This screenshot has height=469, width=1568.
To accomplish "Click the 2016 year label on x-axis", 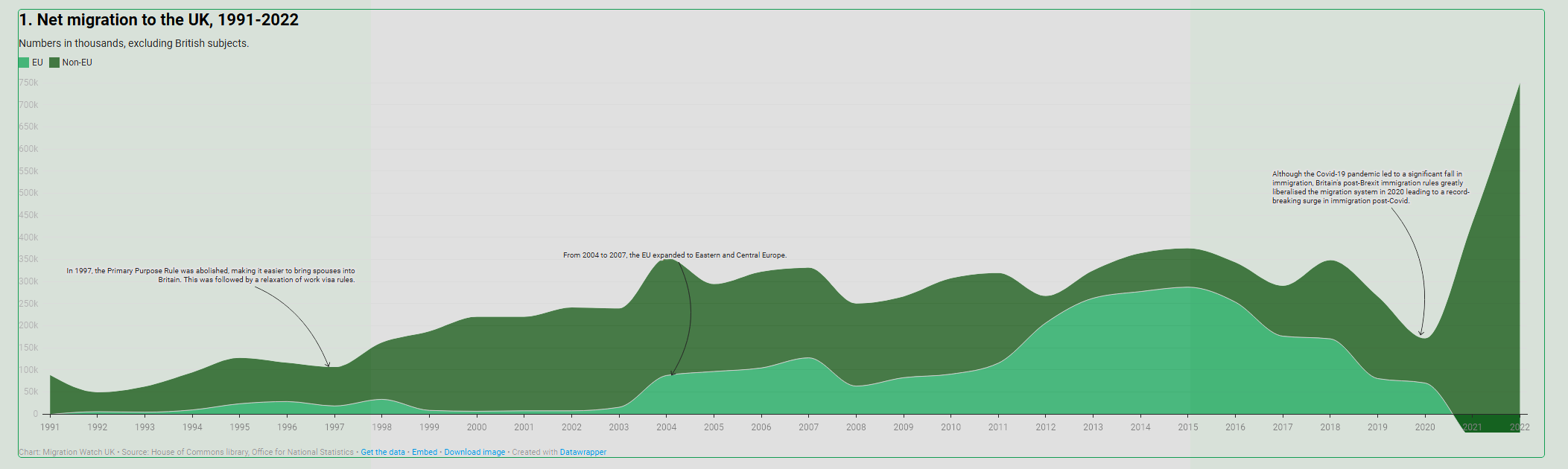I will [x=1235, y=427].
